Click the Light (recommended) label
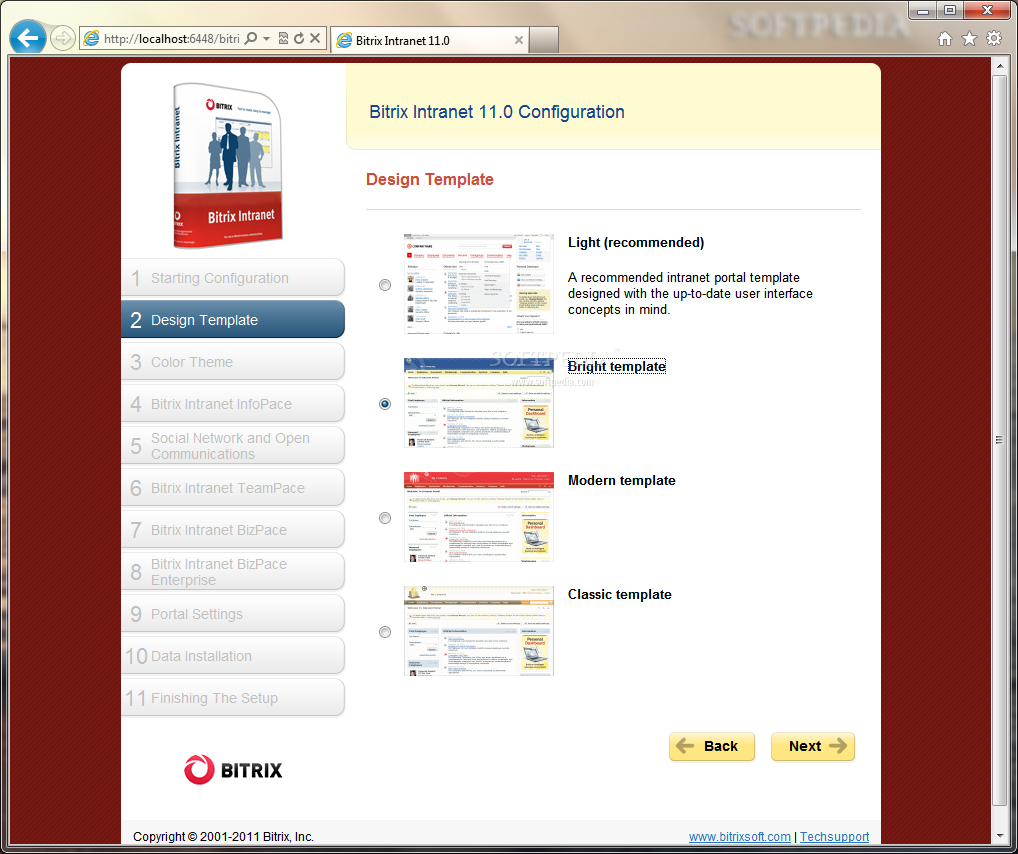Screen dimensions: 1018x854 click(x=636, y=243)
